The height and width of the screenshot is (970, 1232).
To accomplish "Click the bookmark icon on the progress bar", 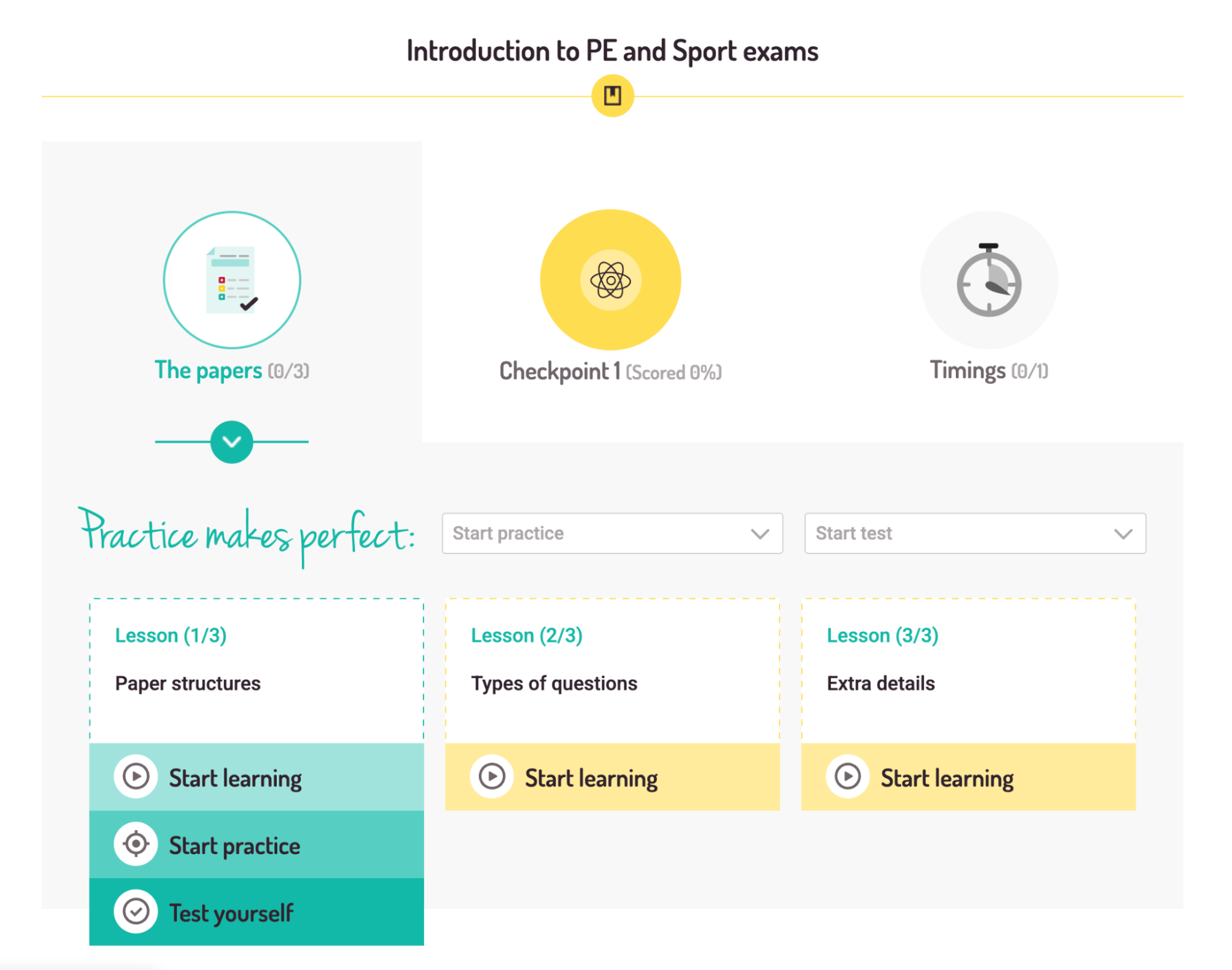I will click(x=613, y=95).
